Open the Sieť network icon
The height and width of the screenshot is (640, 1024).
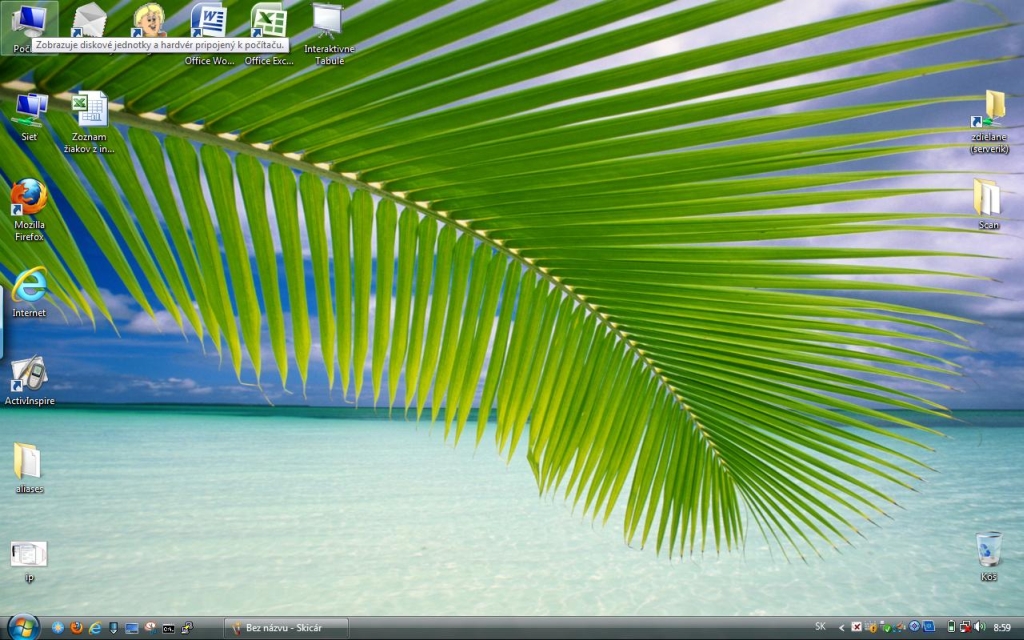(x=30, y=108)
